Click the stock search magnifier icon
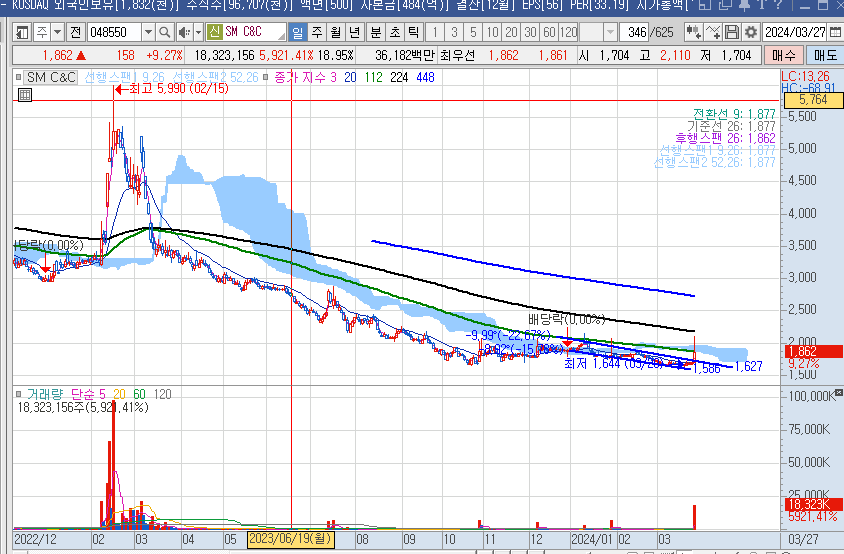This screenshot has height=554, width=844. point(165,32)
